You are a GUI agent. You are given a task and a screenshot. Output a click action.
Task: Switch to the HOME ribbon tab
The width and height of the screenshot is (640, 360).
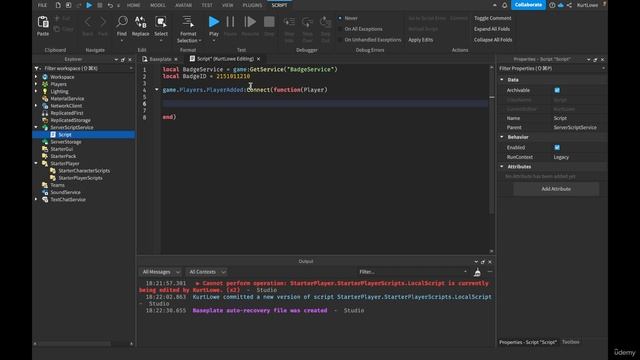(x=133, y=5)
